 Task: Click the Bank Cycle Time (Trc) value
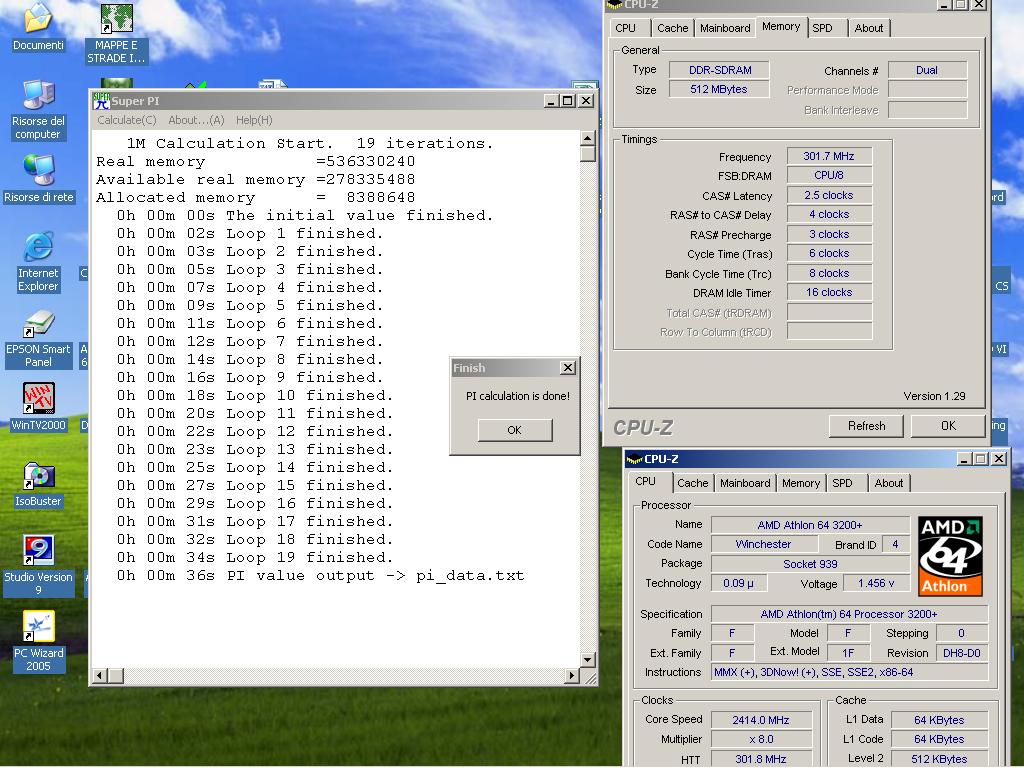pos(829,273)
